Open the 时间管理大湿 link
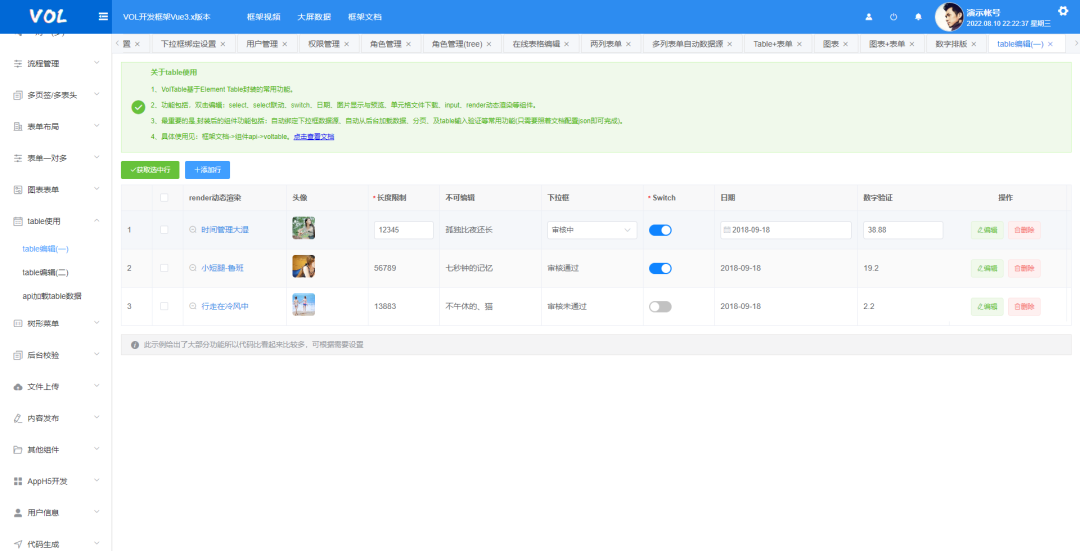This screenshot has height=551, width=1080. coord(225,230)
